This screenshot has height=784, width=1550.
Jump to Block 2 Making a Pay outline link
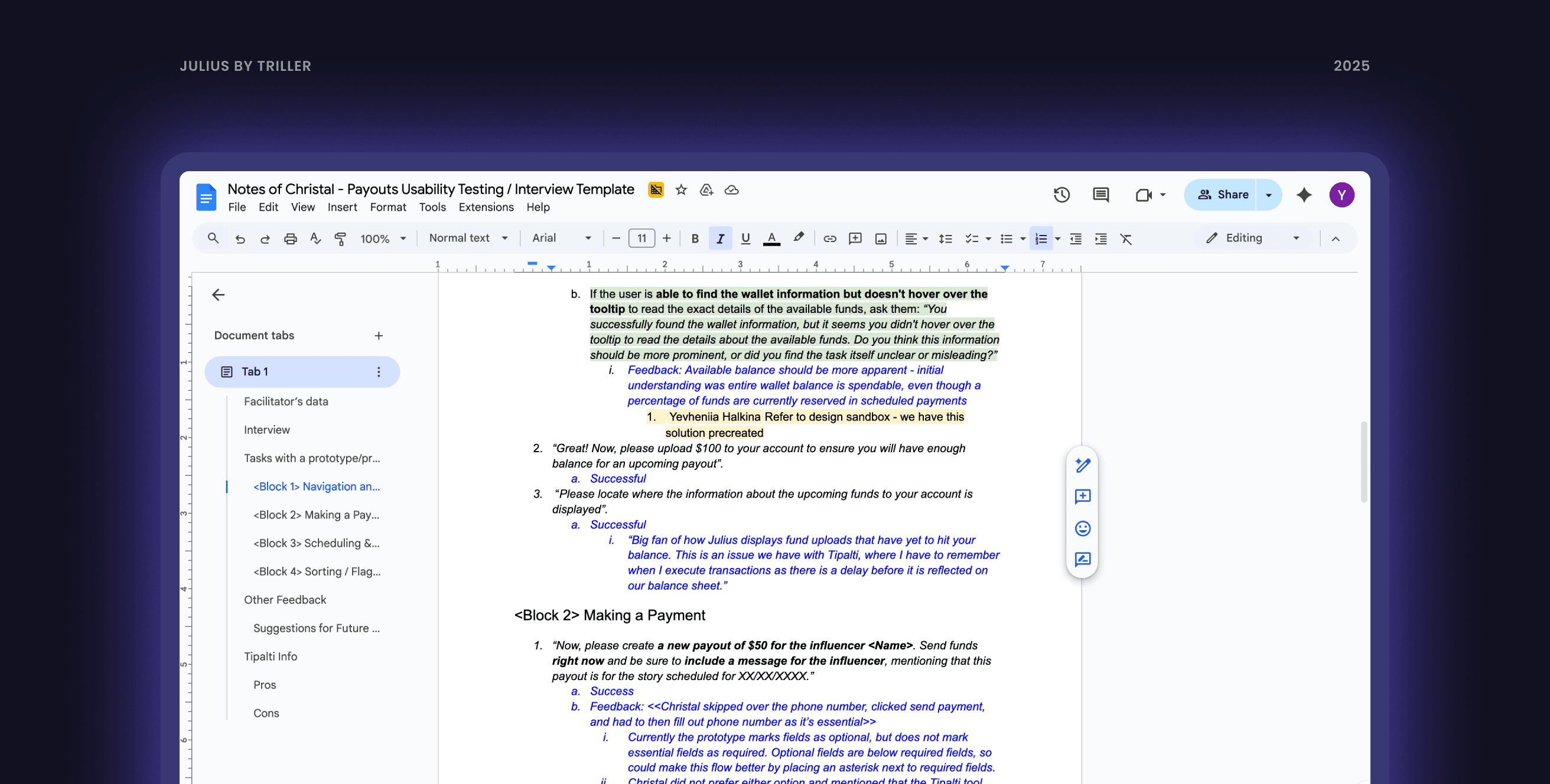[316, 515]
